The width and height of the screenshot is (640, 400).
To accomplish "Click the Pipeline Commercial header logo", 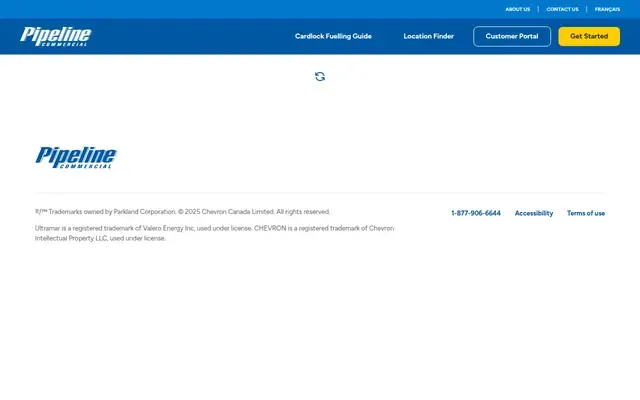I will coord(56,36).
